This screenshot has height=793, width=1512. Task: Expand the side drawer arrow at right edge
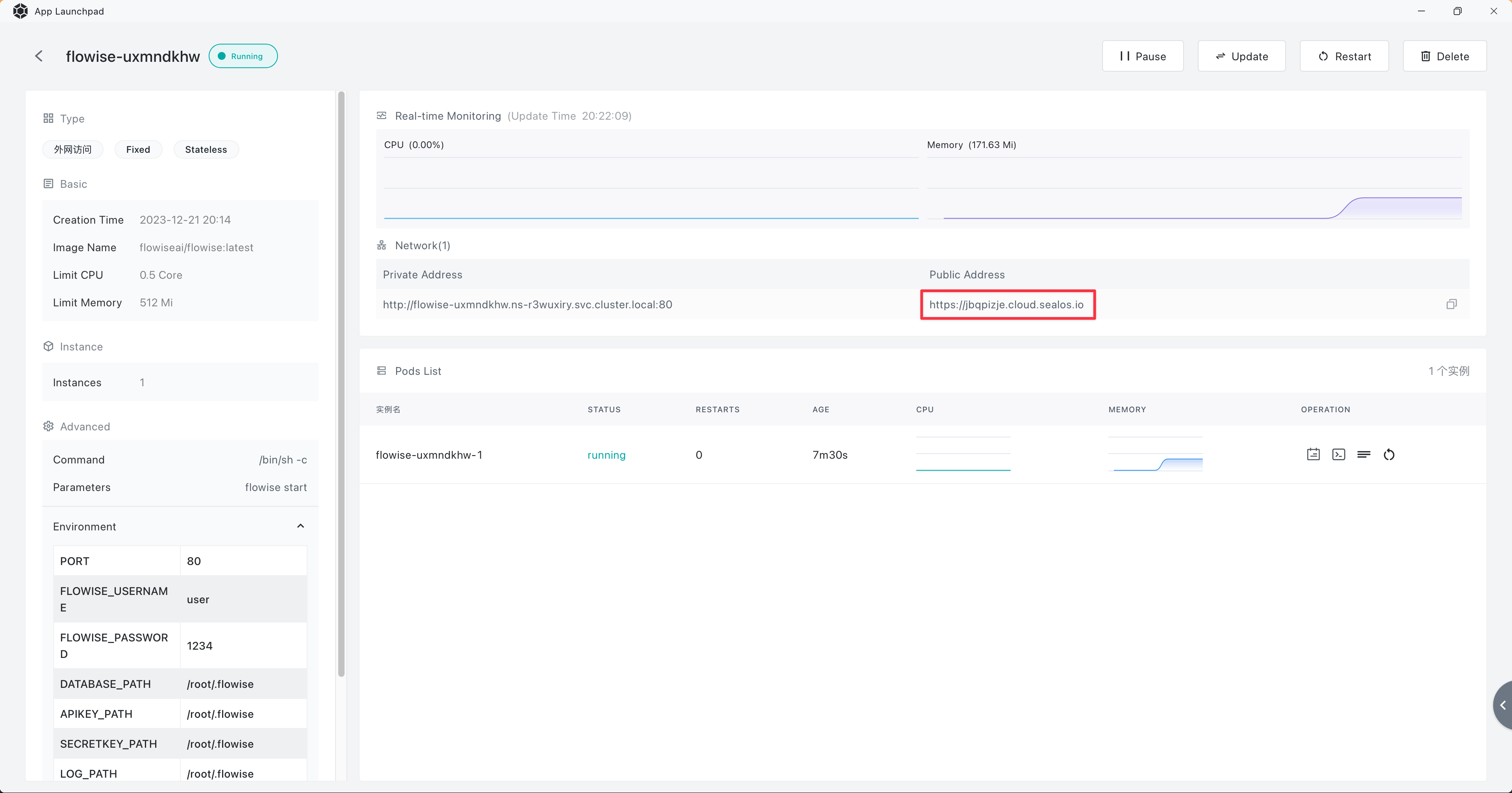click(x=1503, y=705)
